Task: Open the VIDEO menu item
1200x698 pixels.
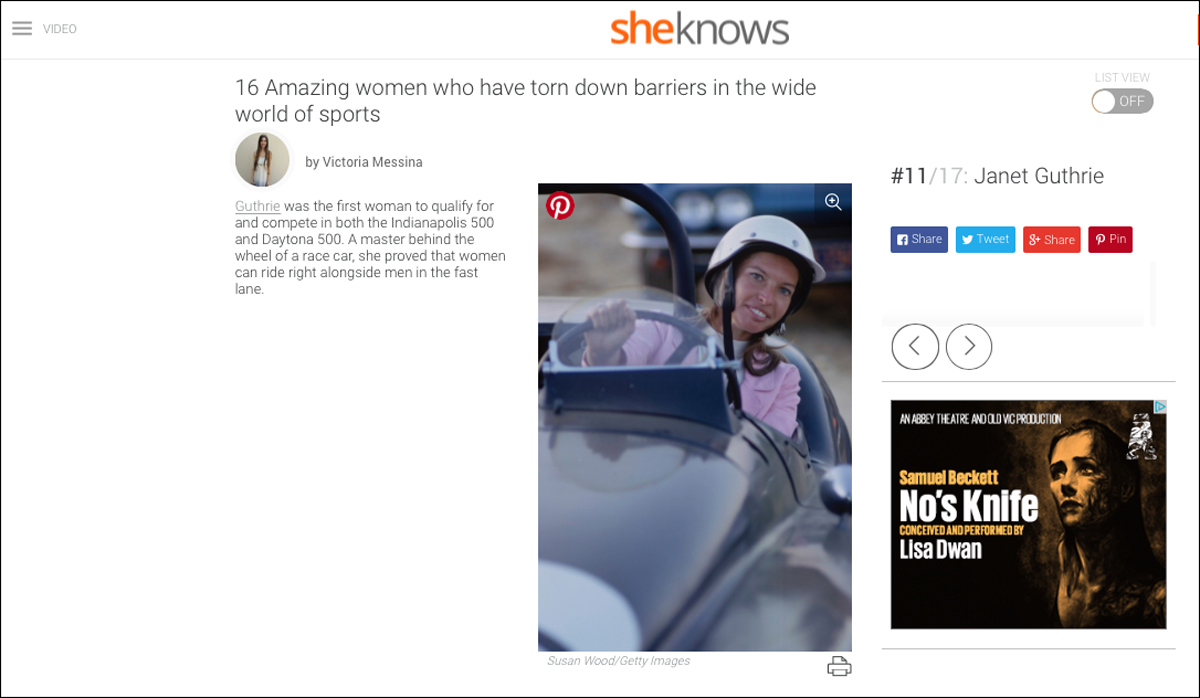Action: tap(60, 29)
